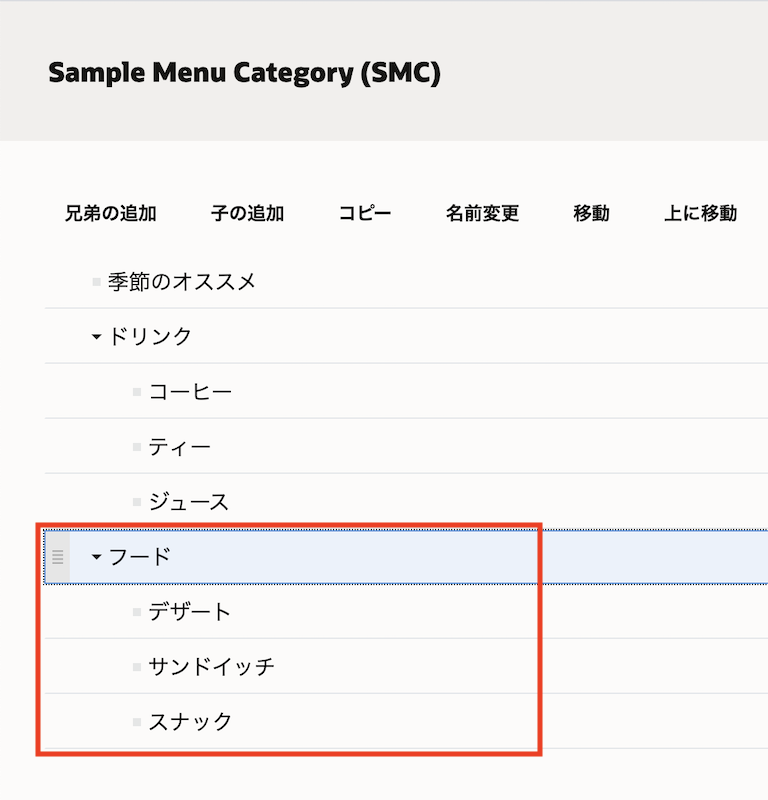This screenshot has width=768, height=800.
Task: Collapse the ドリンク tree node
Action: 97,337
